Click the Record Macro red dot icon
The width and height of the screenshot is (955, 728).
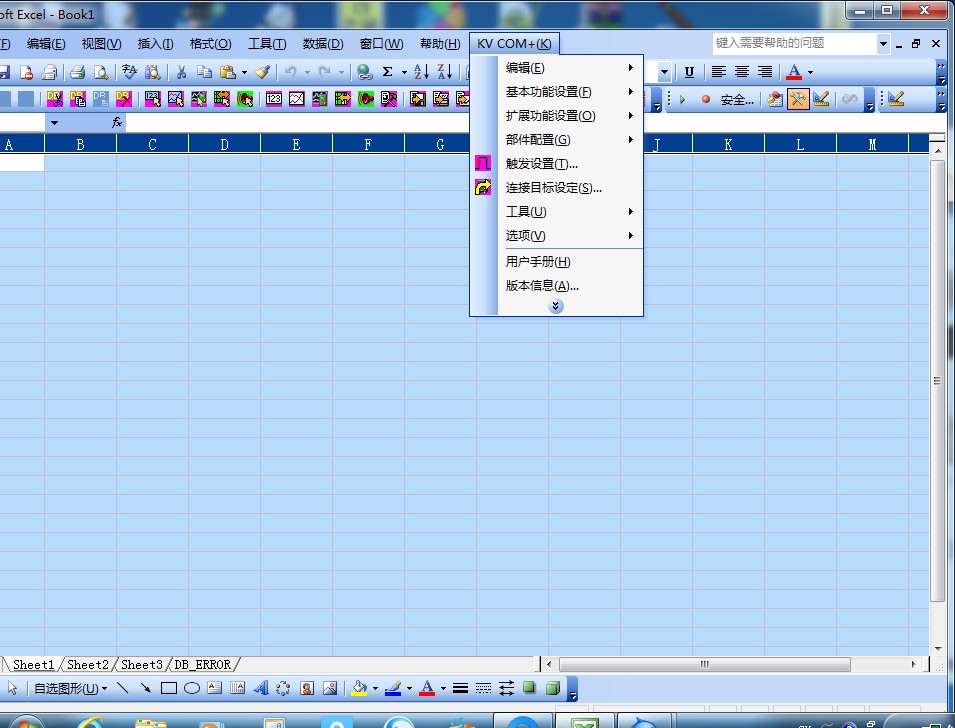click(705, 99)
